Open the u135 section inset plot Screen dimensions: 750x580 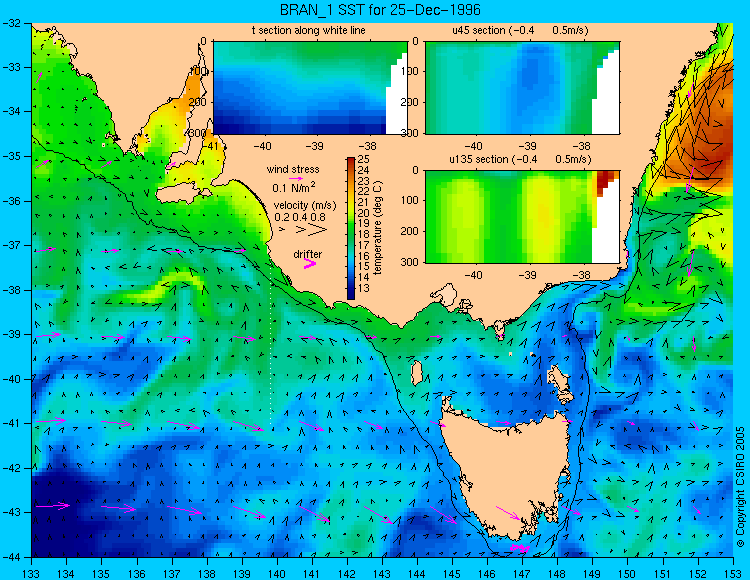tap(522, 216)
